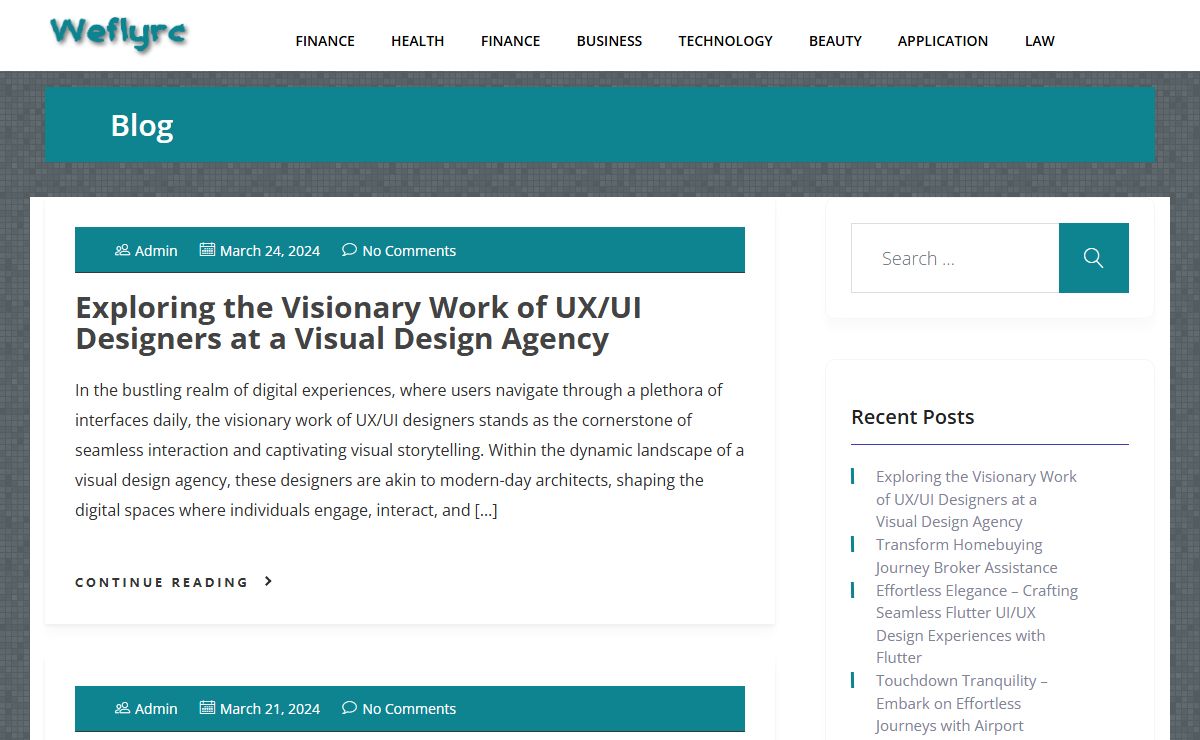Click the calendar icon beside March 24, 2024
The image size is (1200, 740).
(x=207, y=250)
